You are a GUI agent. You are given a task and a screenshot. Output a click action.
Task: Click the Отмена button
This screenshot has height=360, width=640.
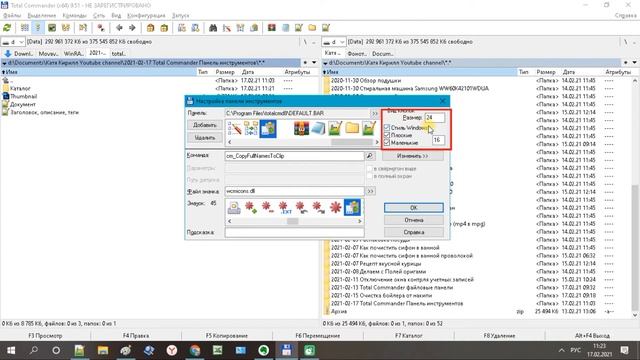pyautogui.click(x=413, y=220)
